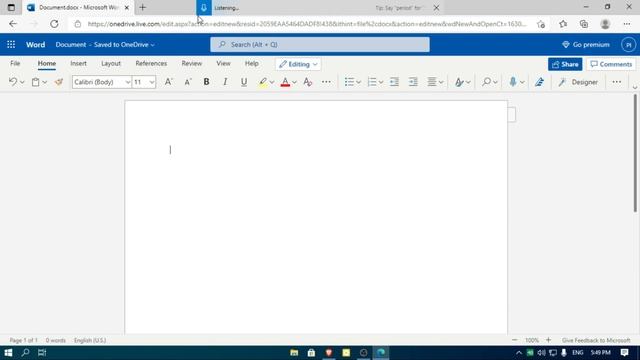Image resolution: width=640 pixels, height=360 pixels.
Task: Click the zoom out minus in status bar
Action: pos(514,340)
